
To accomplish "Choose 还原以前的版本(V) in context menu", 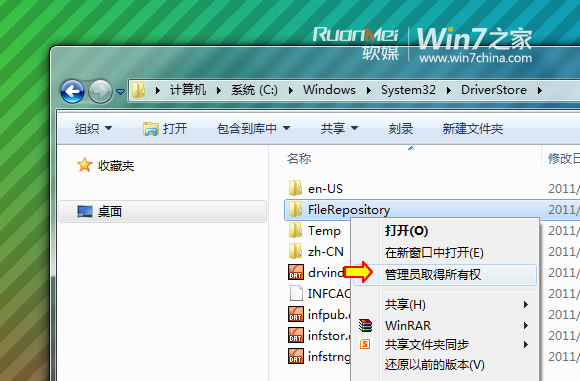I will pyautogui.click(x=435, y=365).
